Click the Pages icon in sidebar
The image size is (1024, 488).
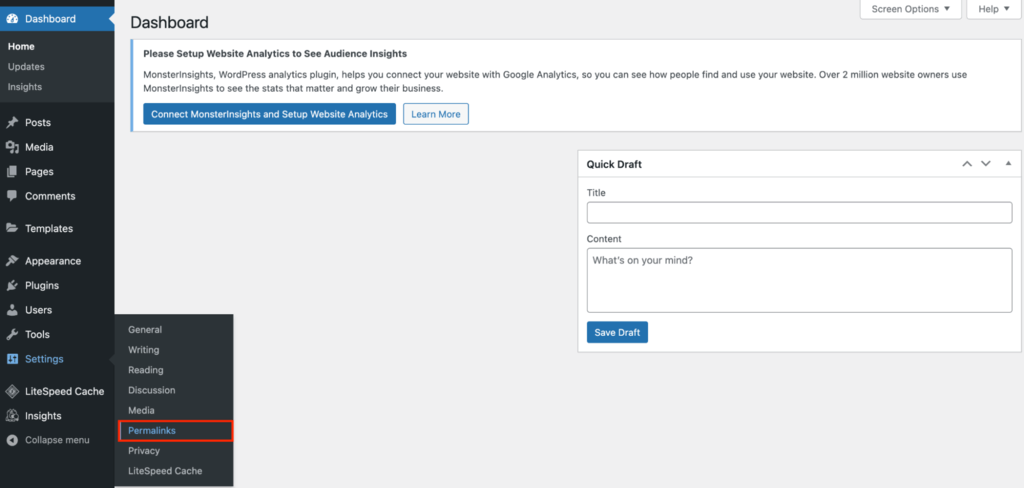12,172
